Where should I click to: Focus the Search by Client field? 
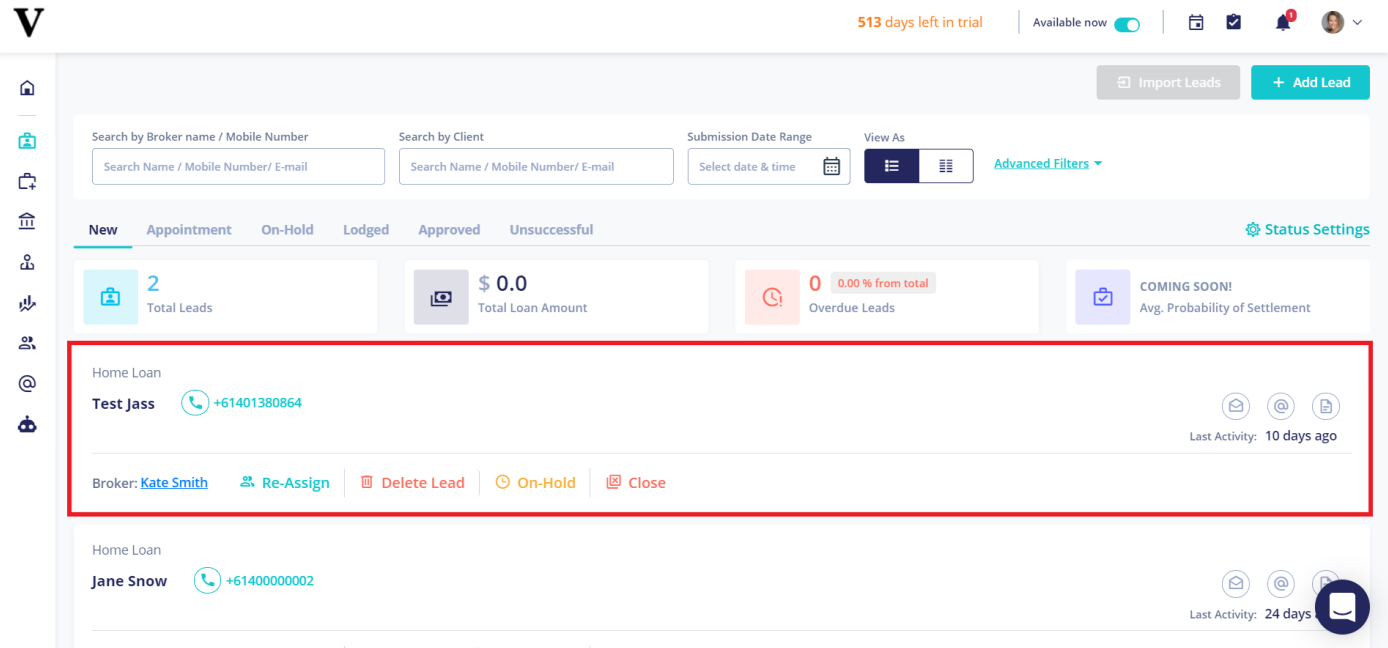[536, 166]
